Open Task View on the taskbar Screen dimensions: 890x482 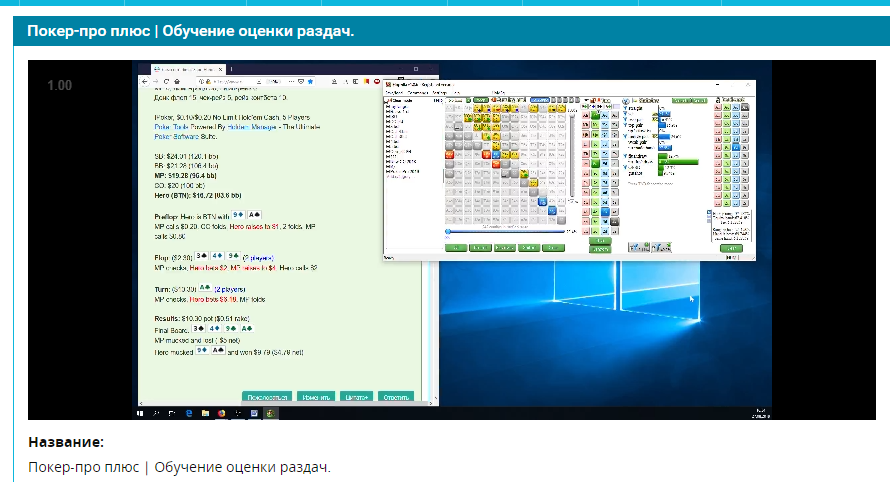[x=172, y=413]
